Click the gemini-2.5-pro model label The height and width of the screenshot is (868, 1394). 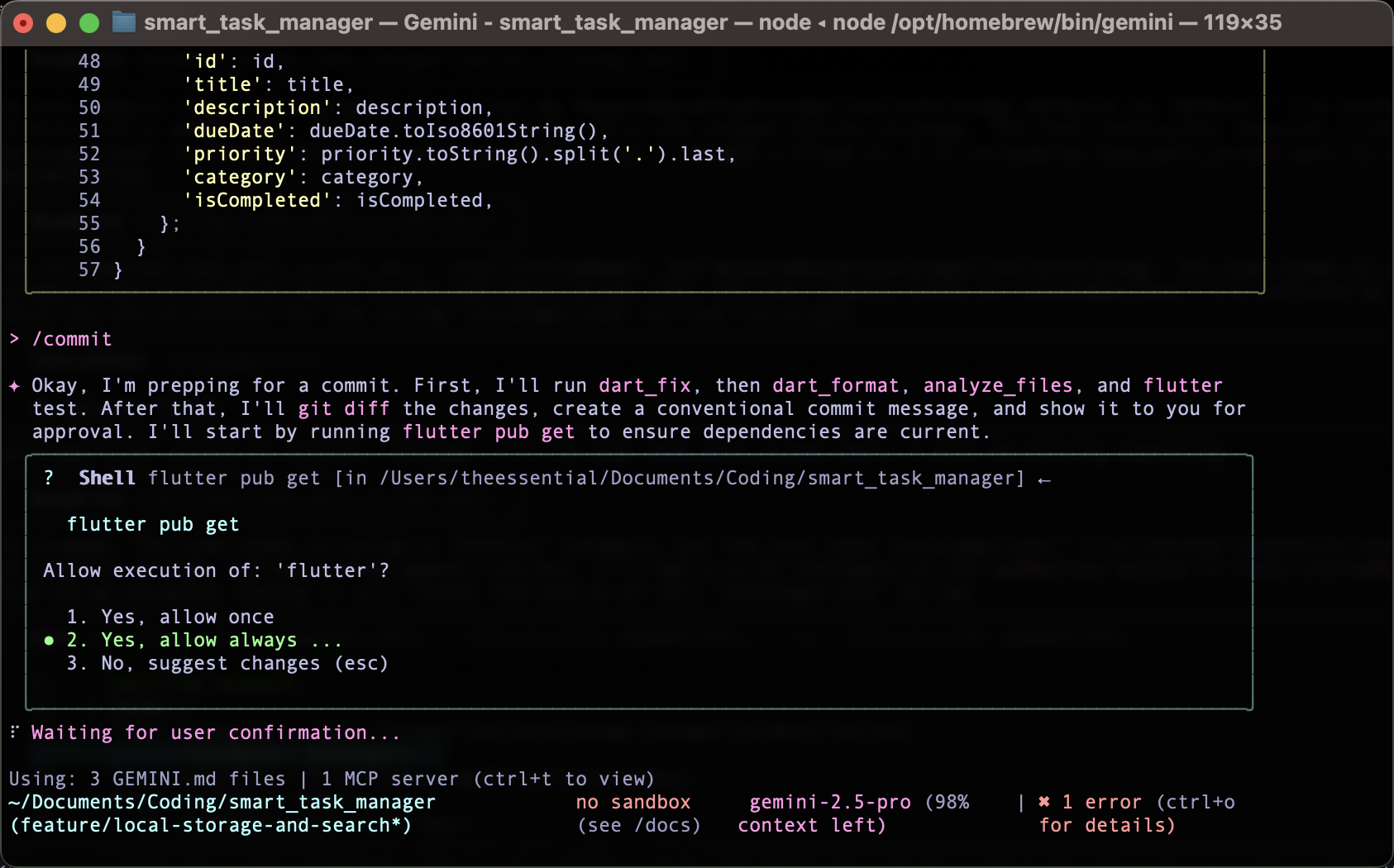(x=829, y=802)
